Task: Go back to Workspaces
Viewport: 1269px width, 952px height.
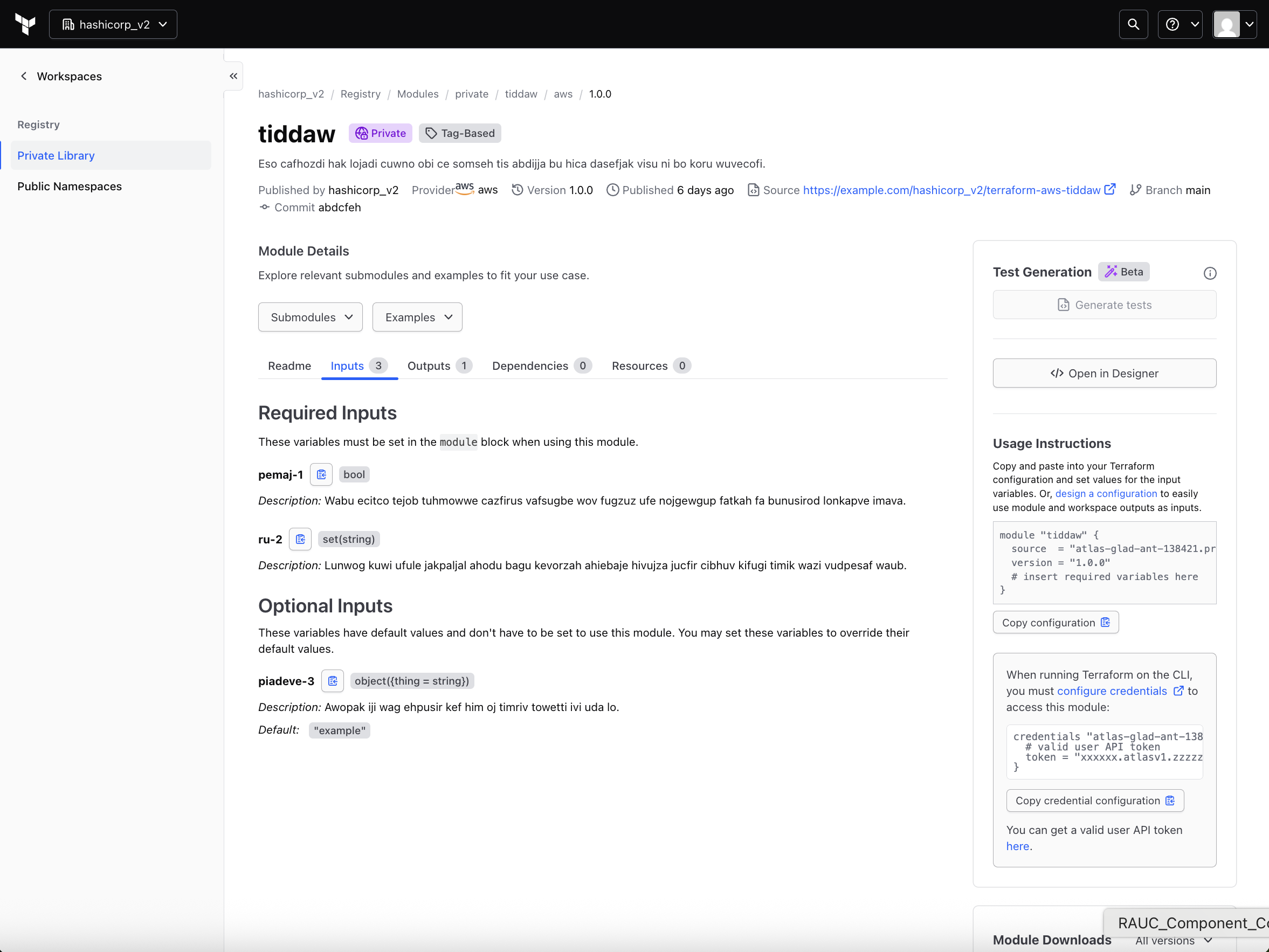Action: [70, 76]
